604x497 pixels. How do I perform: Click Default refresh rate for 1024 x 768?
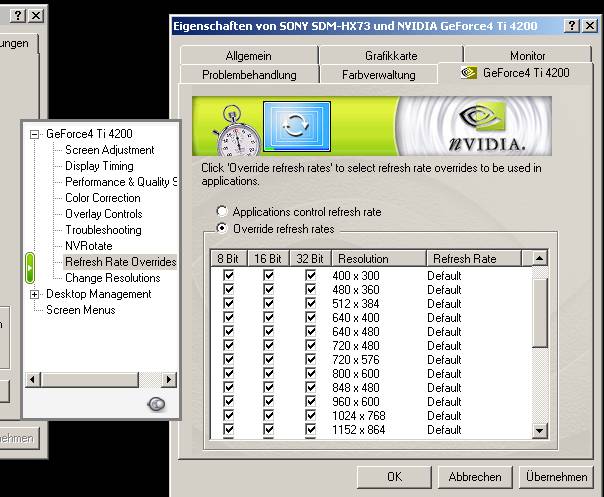pyautogui.click(x=444, y=416)
